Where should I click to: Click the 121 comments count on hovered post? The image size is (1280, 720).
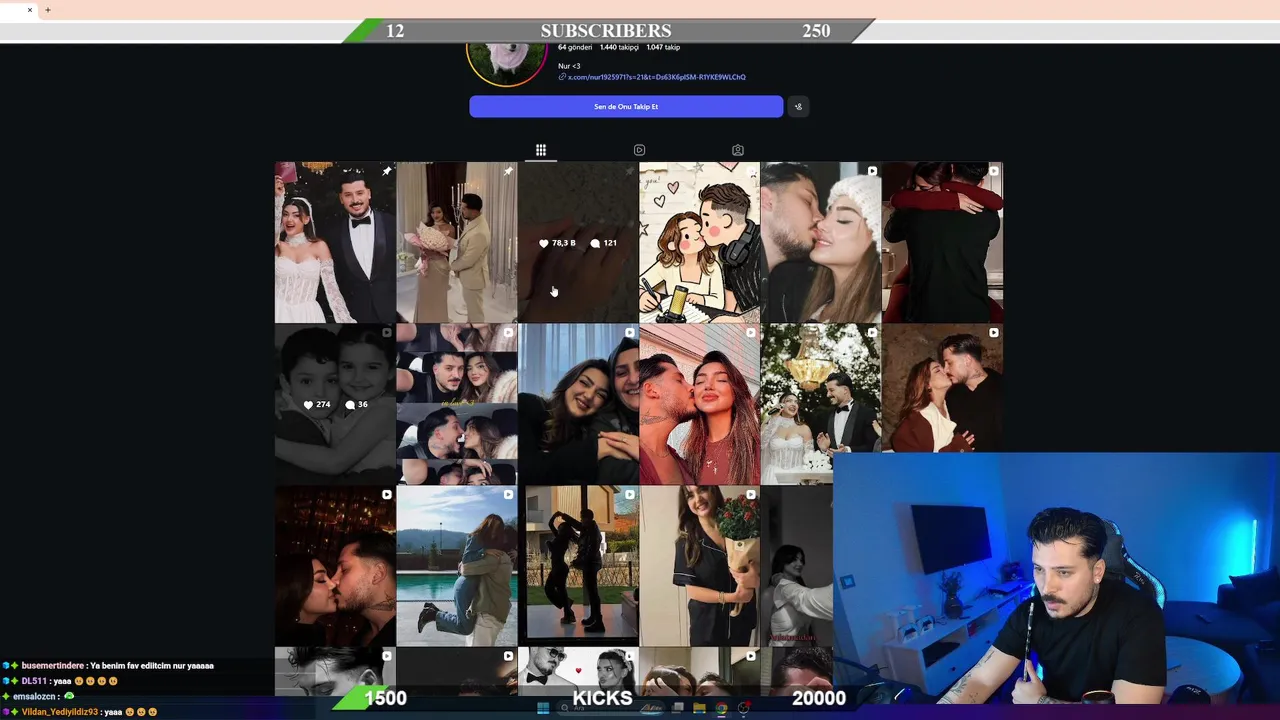pos(603,243)
